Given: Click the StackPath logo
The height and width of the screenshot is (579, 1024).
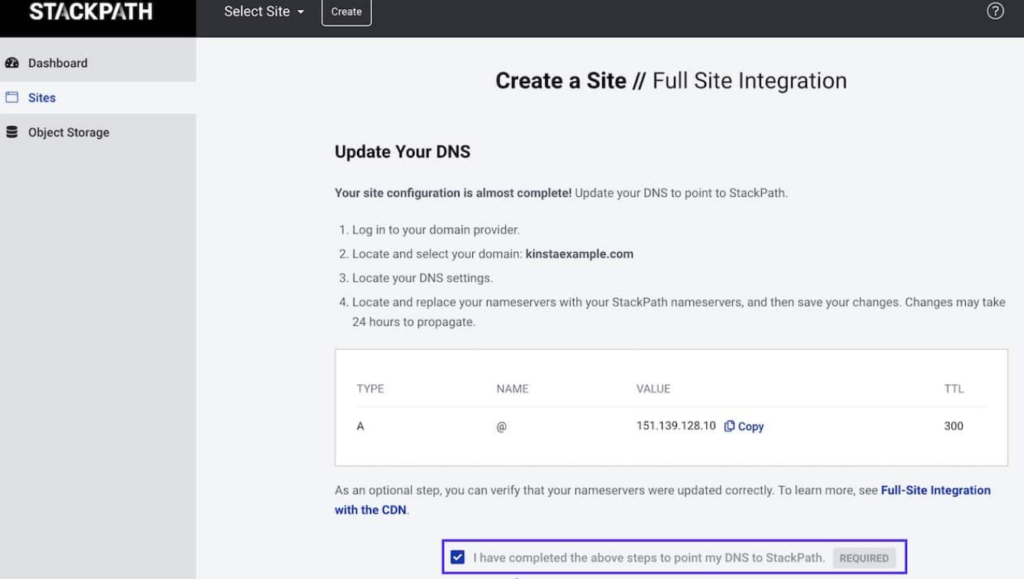Looking at the screenshot, I should pyautogui.click(x=91, y=12).
